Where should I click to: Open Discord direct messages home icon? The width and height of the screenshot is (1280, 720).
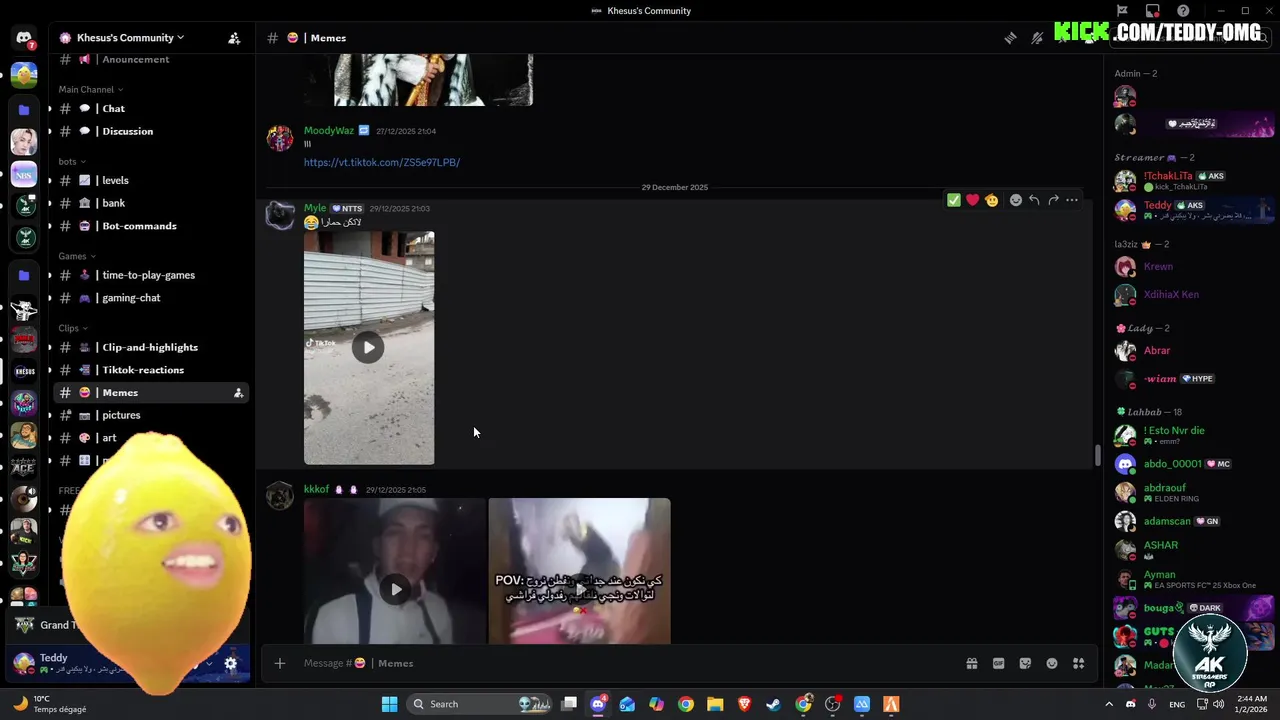[24, 38]
